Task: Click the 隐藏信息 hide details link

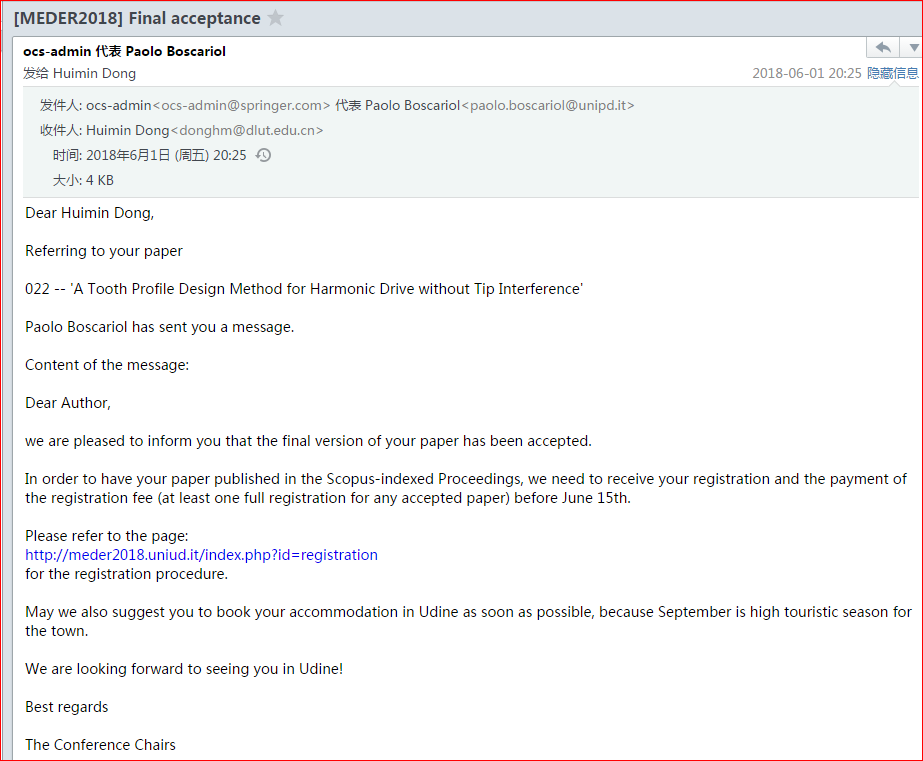Action: tap(892, 73)
